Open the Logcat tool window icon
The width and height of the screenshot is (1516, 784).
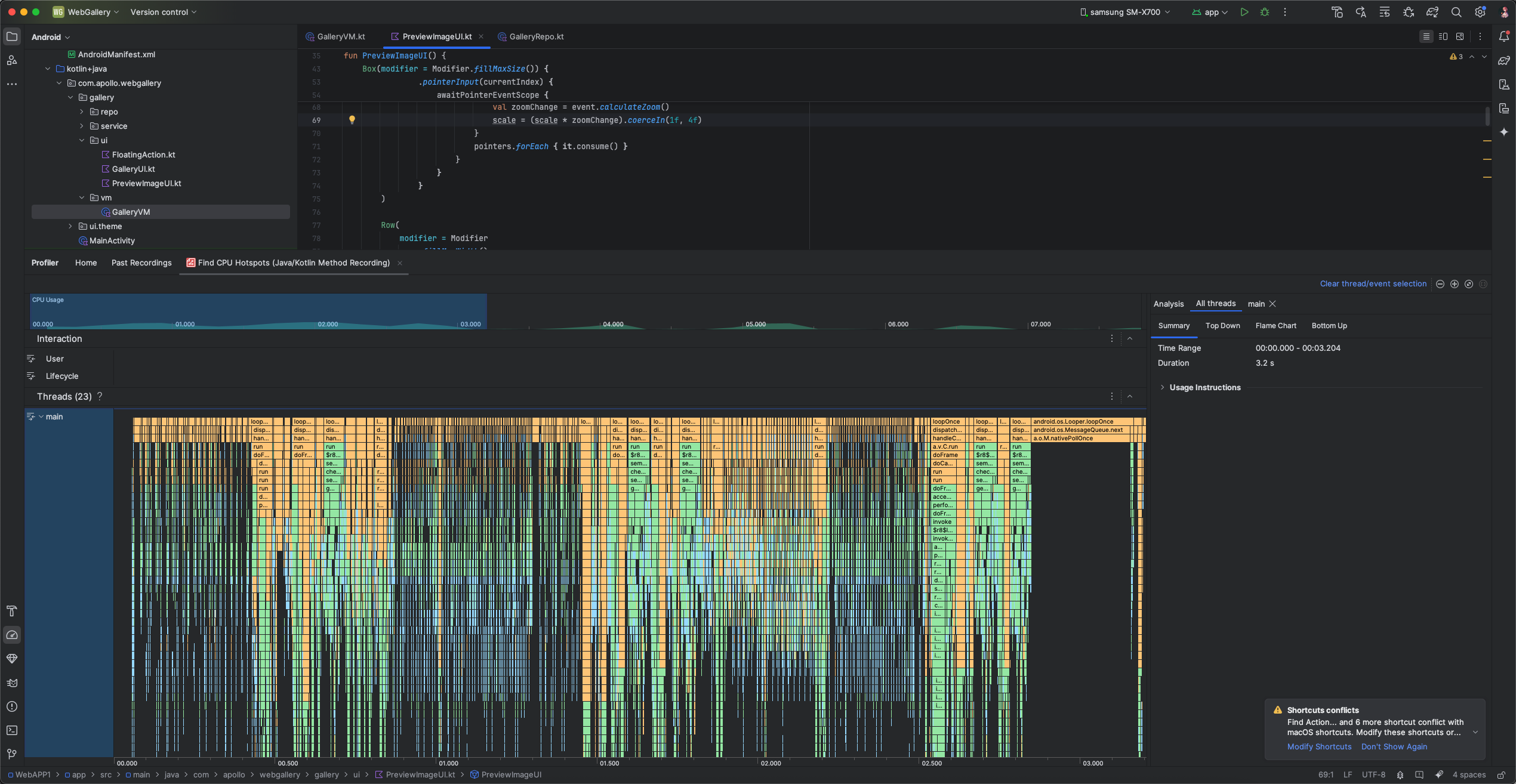11,683
